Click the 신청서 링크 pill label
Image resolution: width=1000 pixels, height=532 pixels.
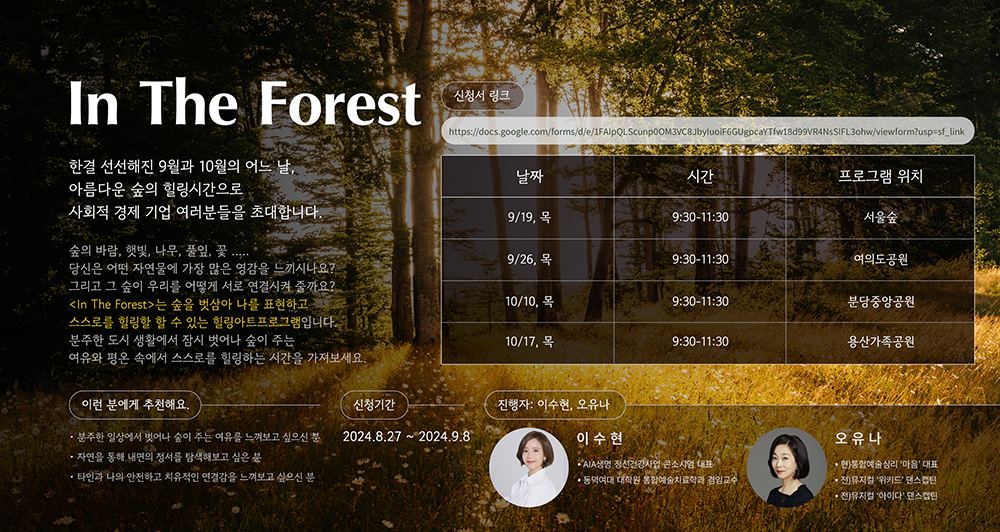(481, 96)
